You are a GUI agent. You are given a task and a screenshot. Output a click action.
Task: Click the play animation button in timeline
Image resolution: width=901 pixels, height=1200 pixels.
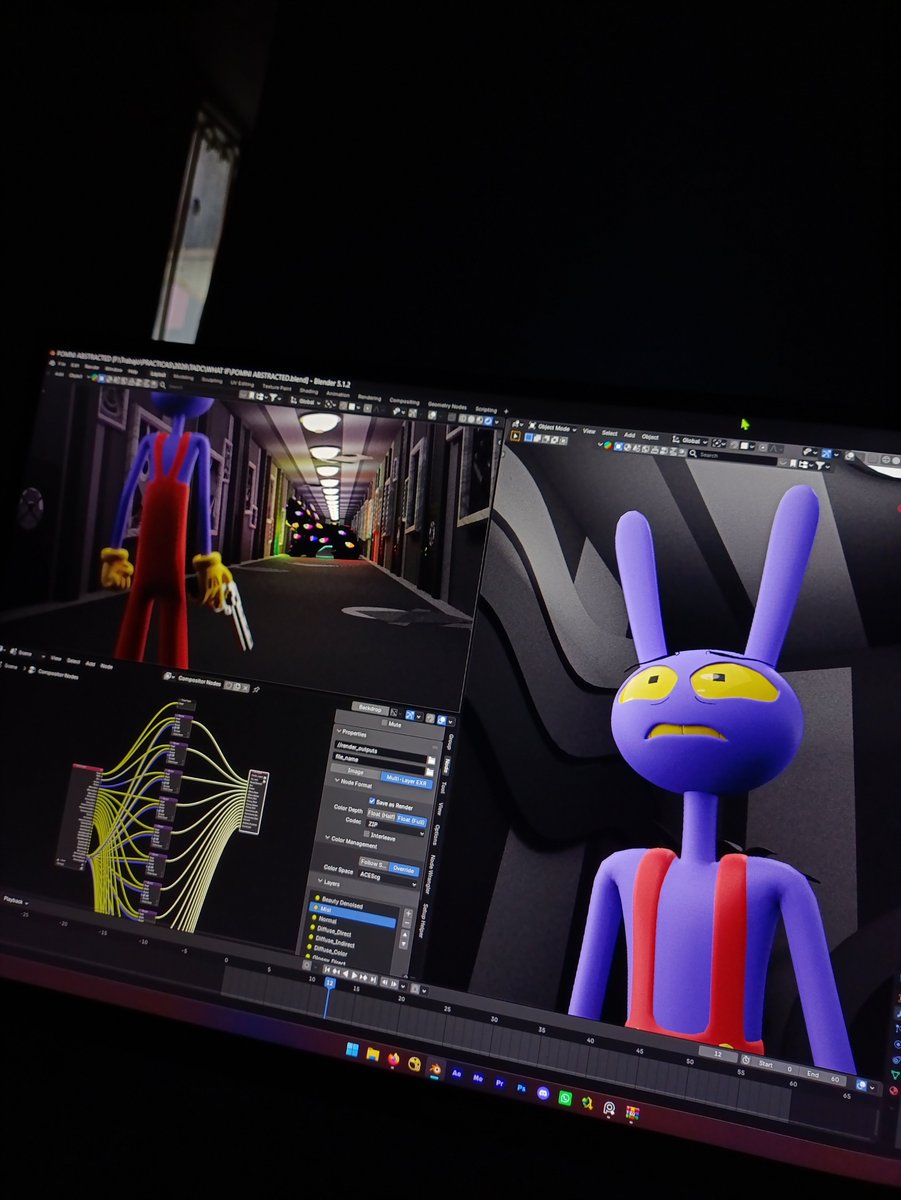354,975
